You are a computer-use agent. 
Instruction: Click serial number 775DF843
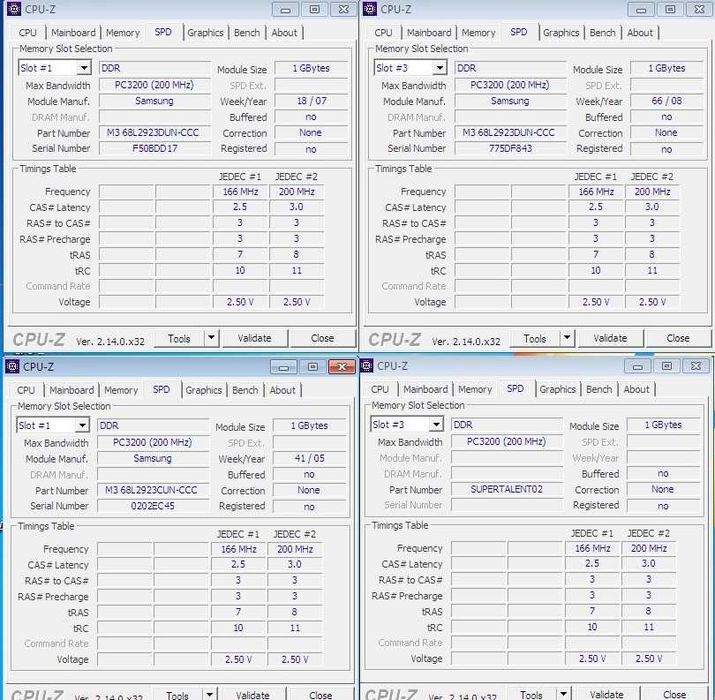click(510, 148)
